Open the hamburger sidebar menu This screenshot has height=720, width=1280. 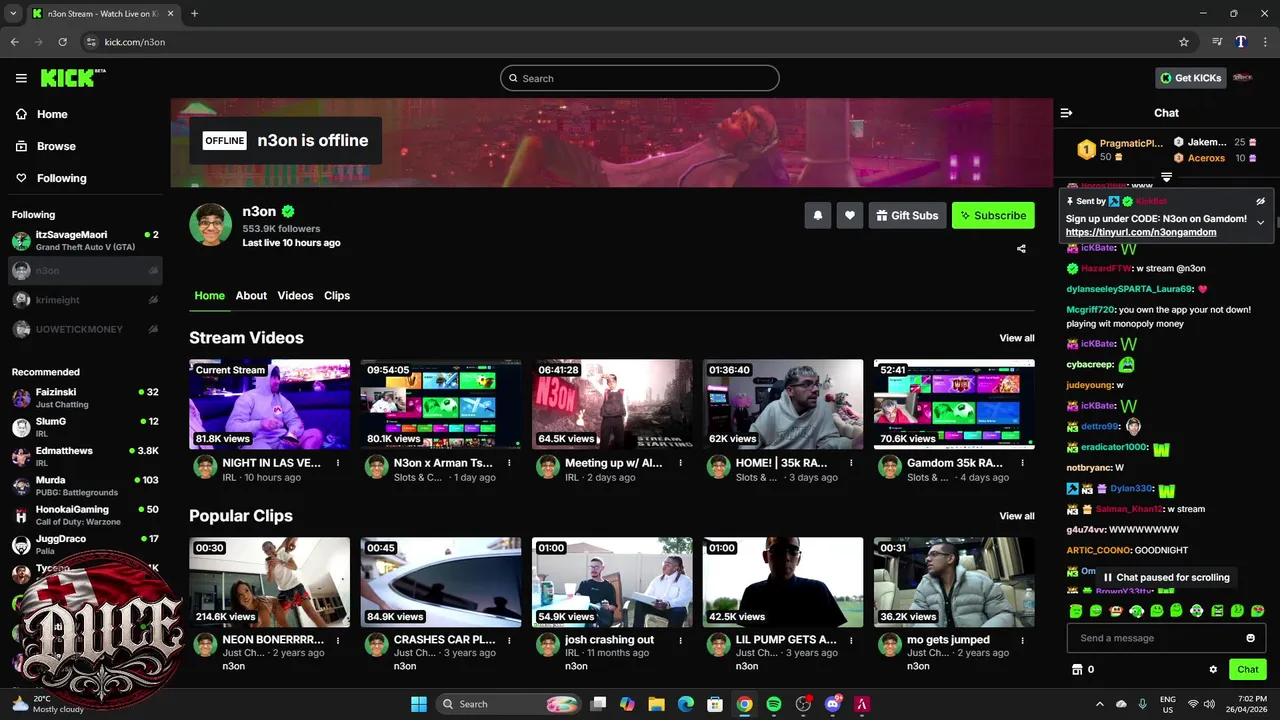(21, 78)
